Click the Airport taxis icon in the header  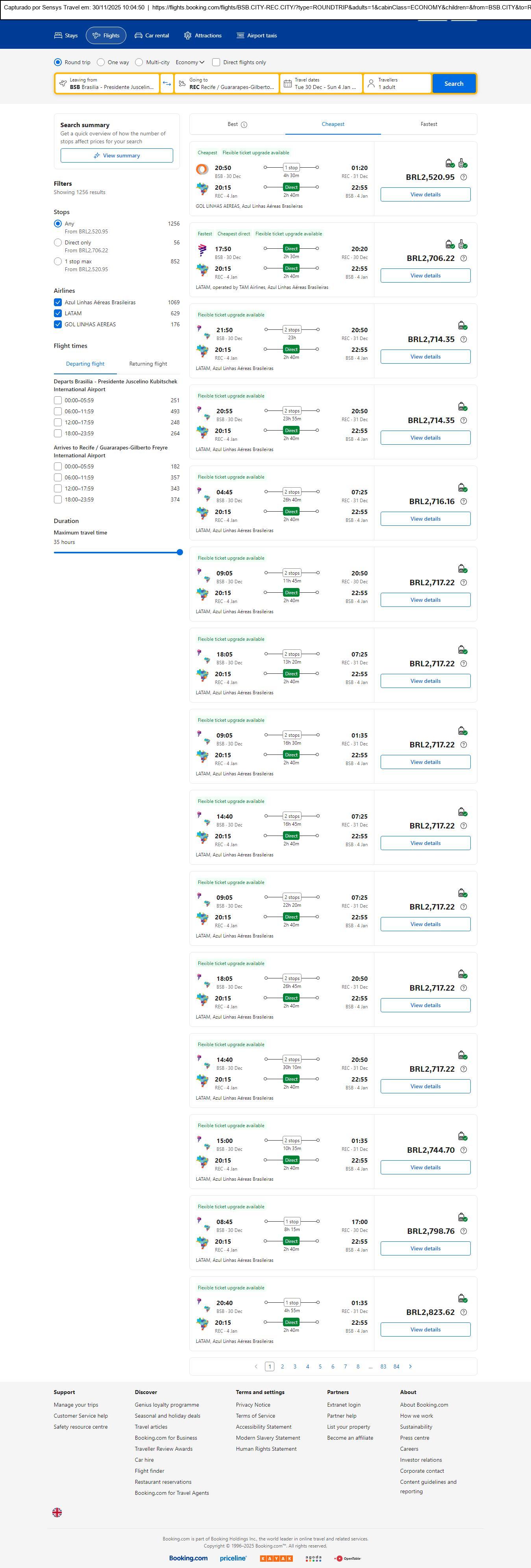[x=241, y=36]
